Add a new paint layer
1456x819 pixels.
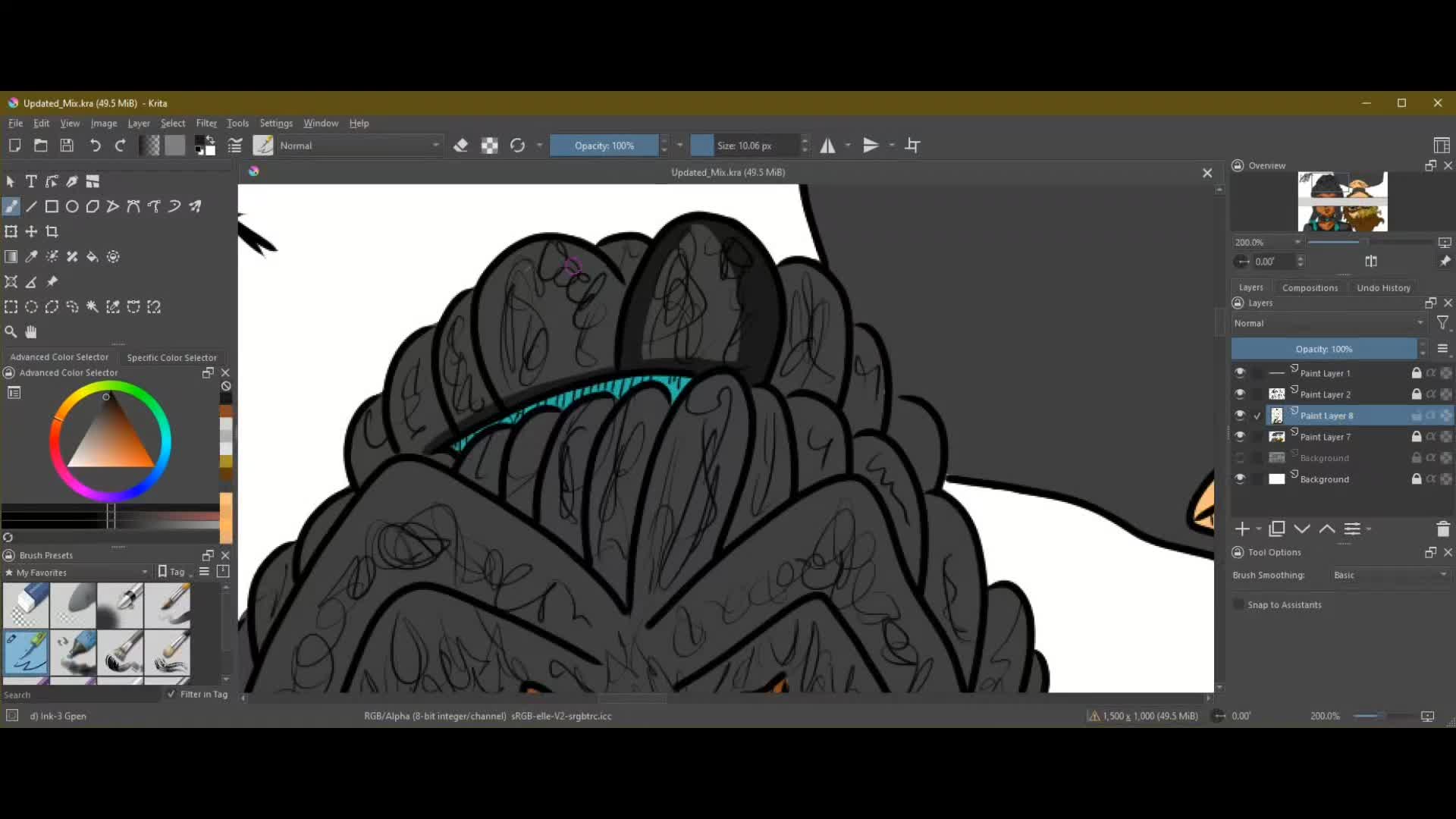tap(1241, 529)
